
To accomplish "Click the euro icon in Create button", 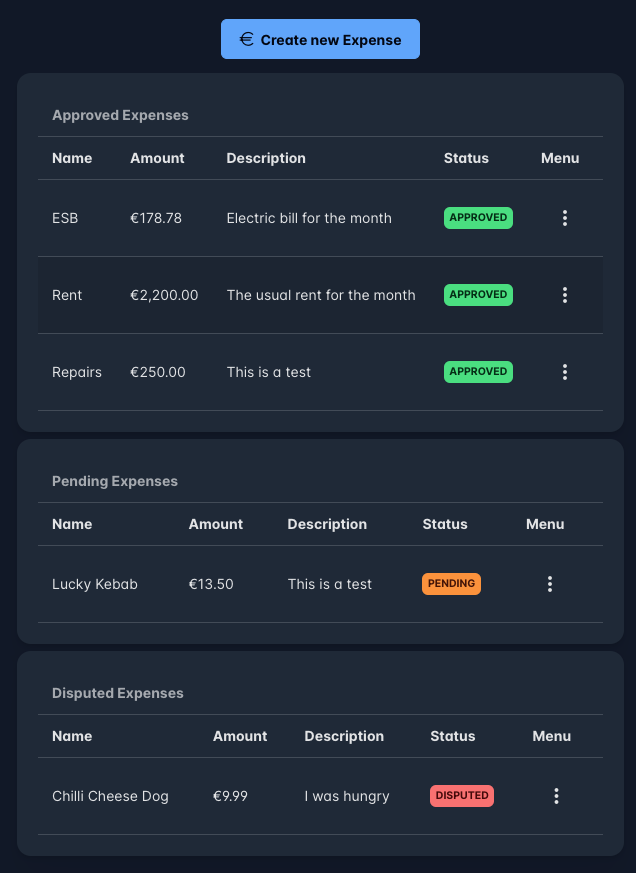I will coord(247,39).
